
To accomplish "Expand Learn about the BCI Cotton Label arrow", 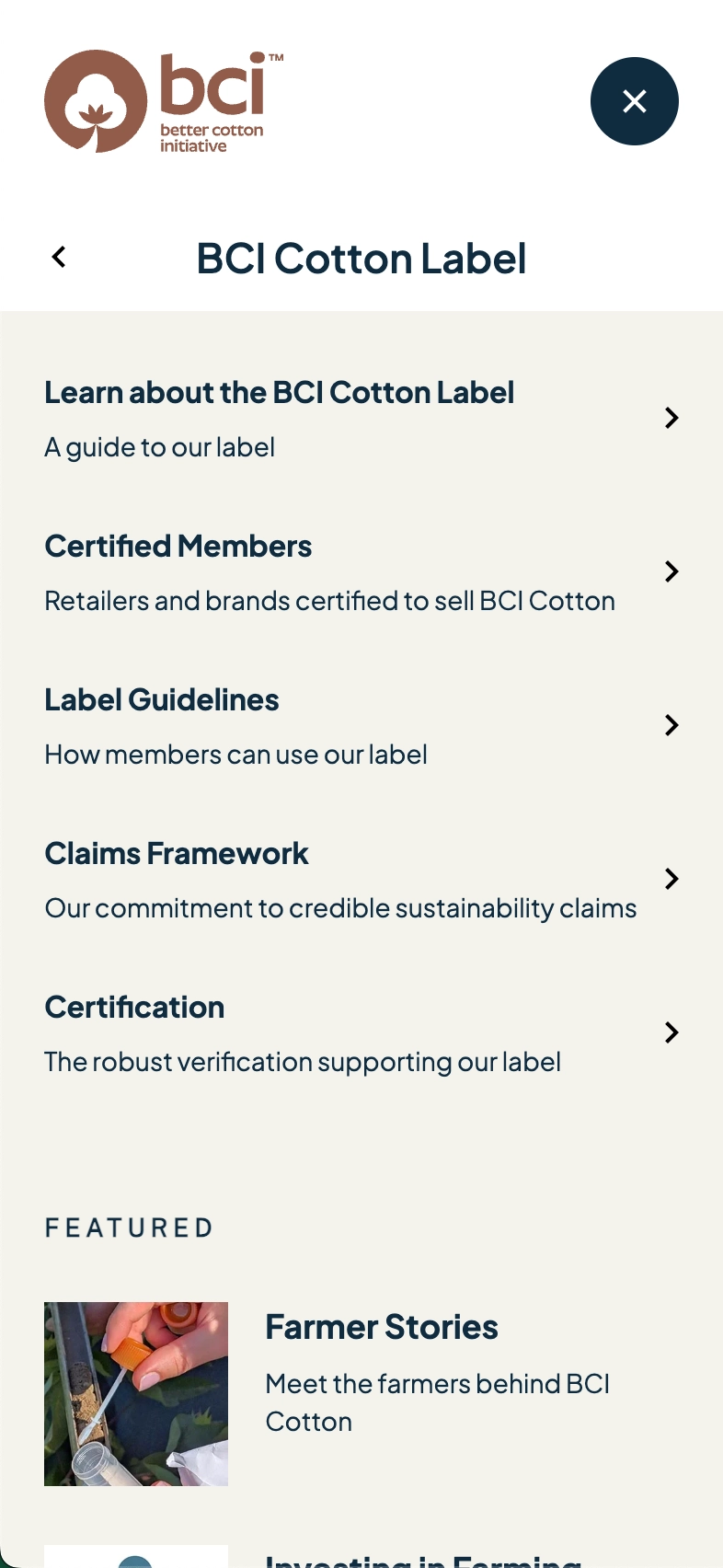I will [671, 418].
